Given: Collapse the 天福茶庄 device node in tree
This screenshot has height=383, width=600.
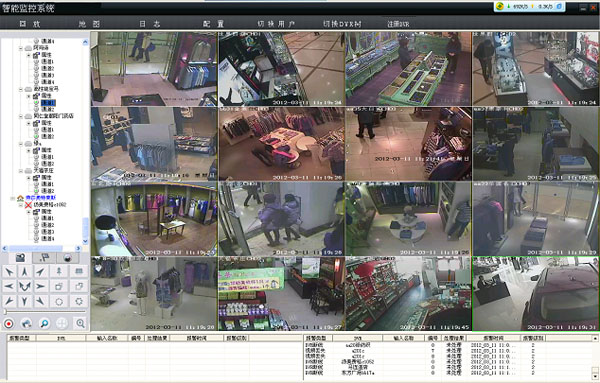Looking at the screenshot, I should [21, 170].
